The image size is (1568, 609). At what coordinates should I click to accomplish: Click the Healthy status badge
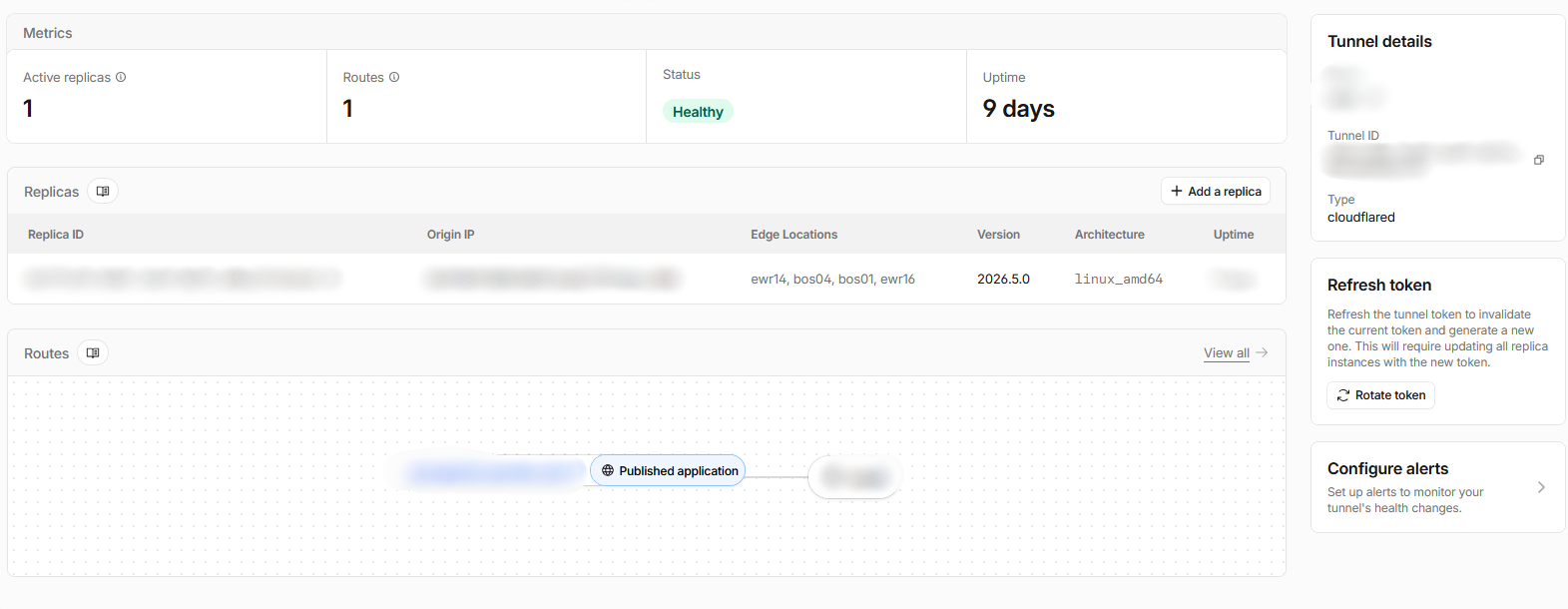[x=698, y=112]
